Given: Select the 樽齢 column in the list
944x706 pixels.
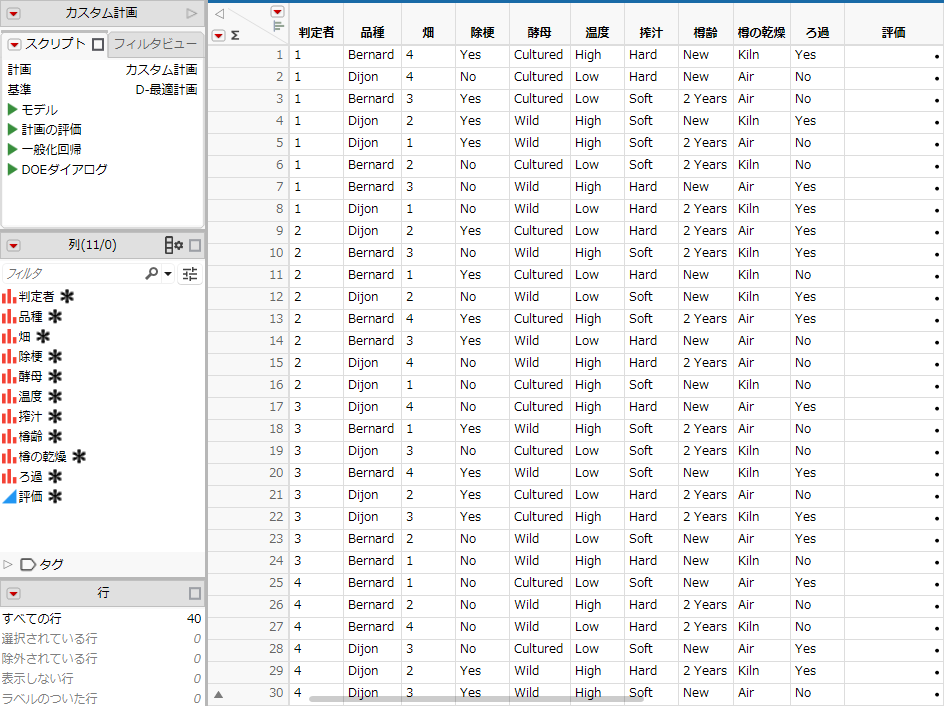Looking at the screenshot, I should 30,436.
